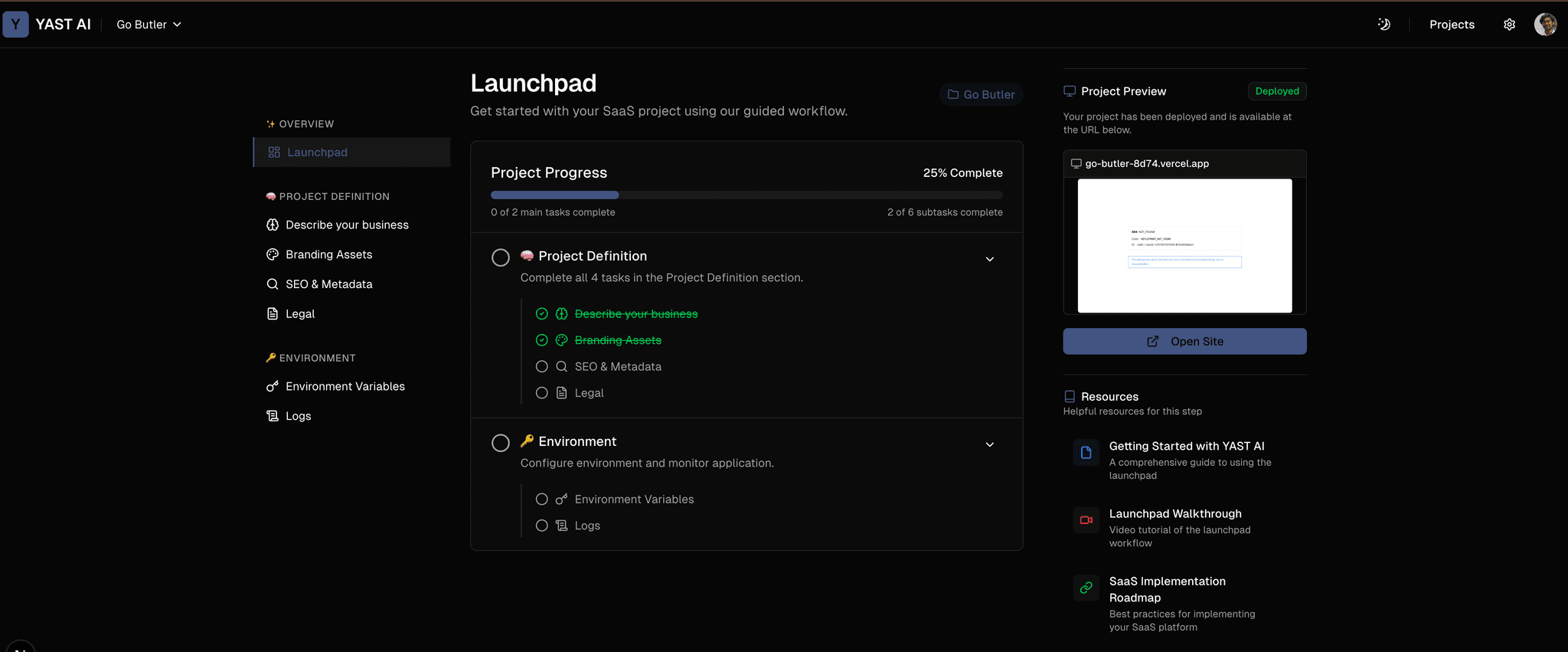Screen dimensions: 1568x652
Task: Click the document icon beside Legal in sidebar
Action: tap(273, 313)
